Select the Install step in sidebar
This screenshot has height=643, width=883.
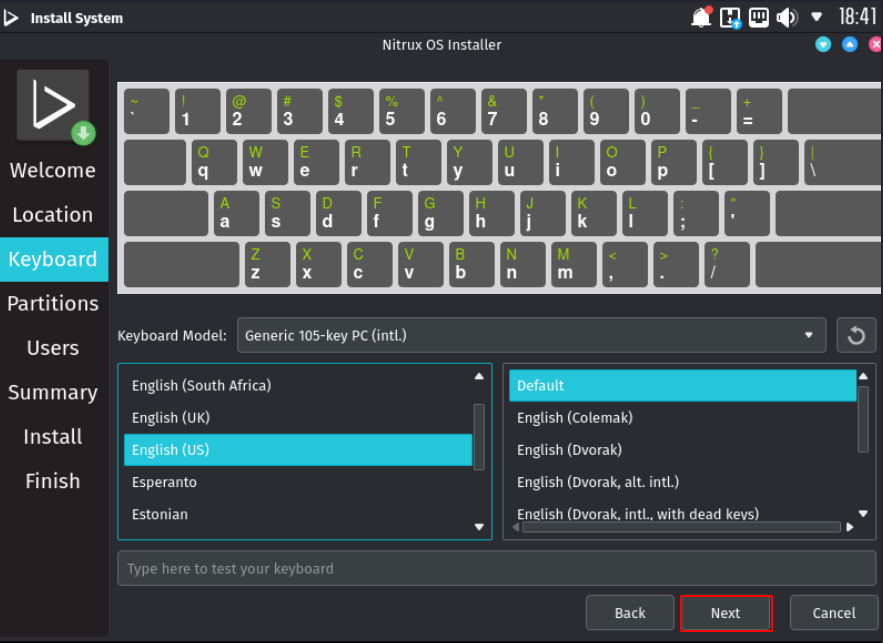(x=53, y=437)
